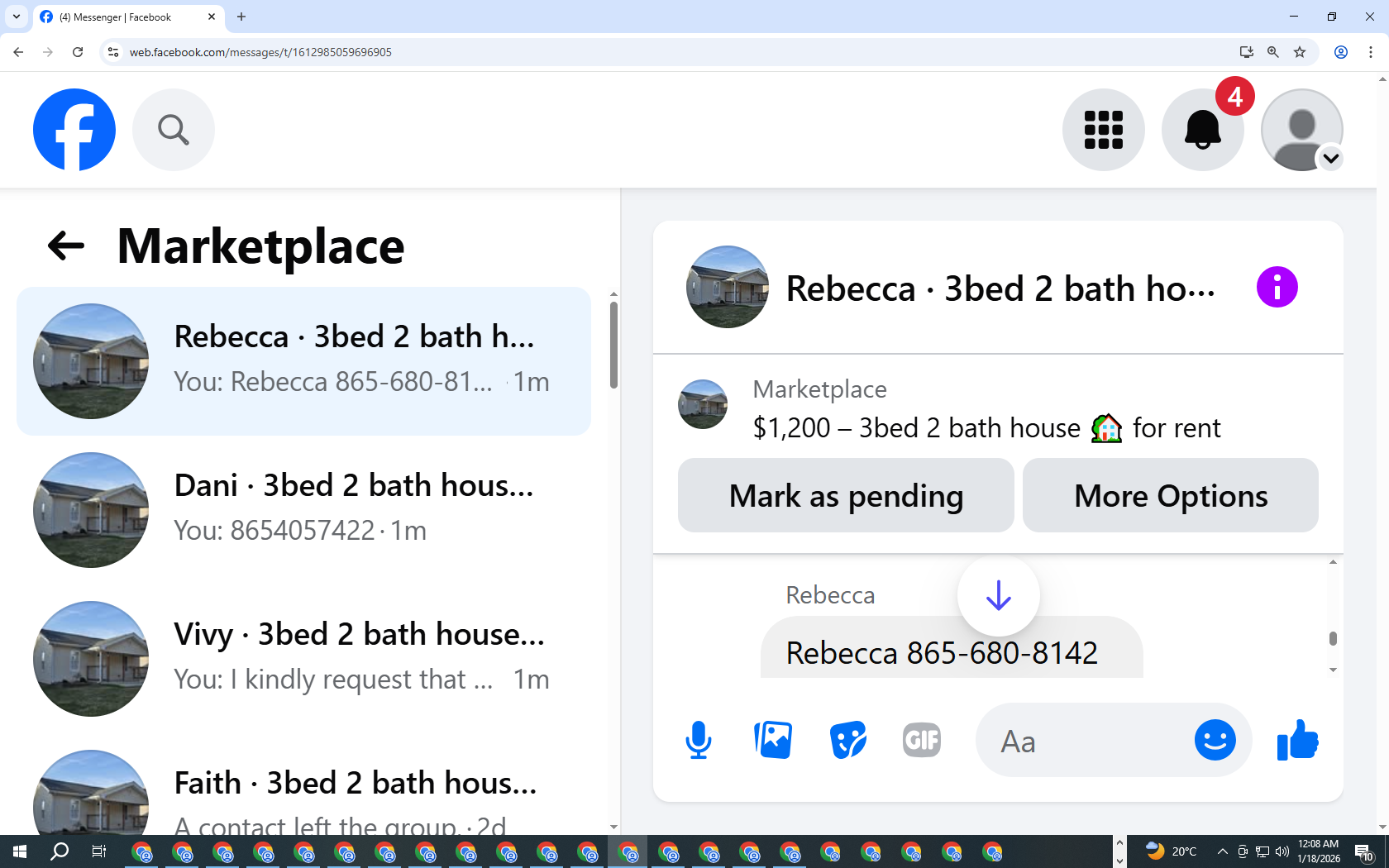1389x868 pixels.
Task: Click chat messages scroll-down arrow
Action: click(1333, 670)
